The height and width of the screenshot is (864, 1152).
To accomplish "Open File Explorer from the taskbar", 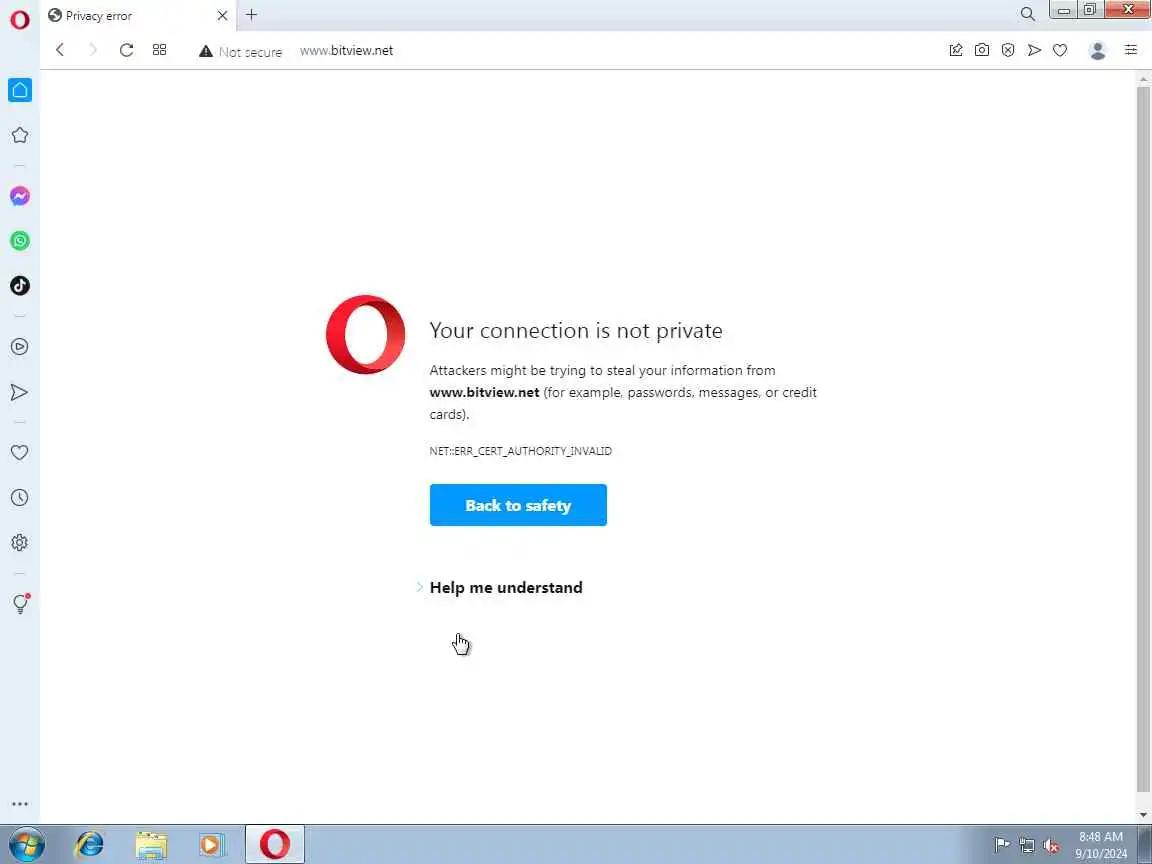I will click(151, 844).
